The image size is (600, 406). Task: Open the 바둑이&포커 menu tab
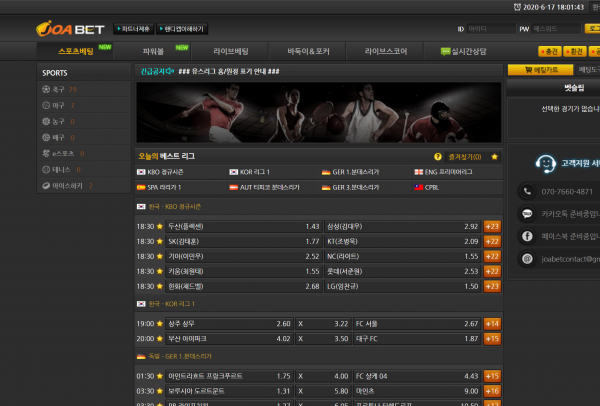(308, 51)
